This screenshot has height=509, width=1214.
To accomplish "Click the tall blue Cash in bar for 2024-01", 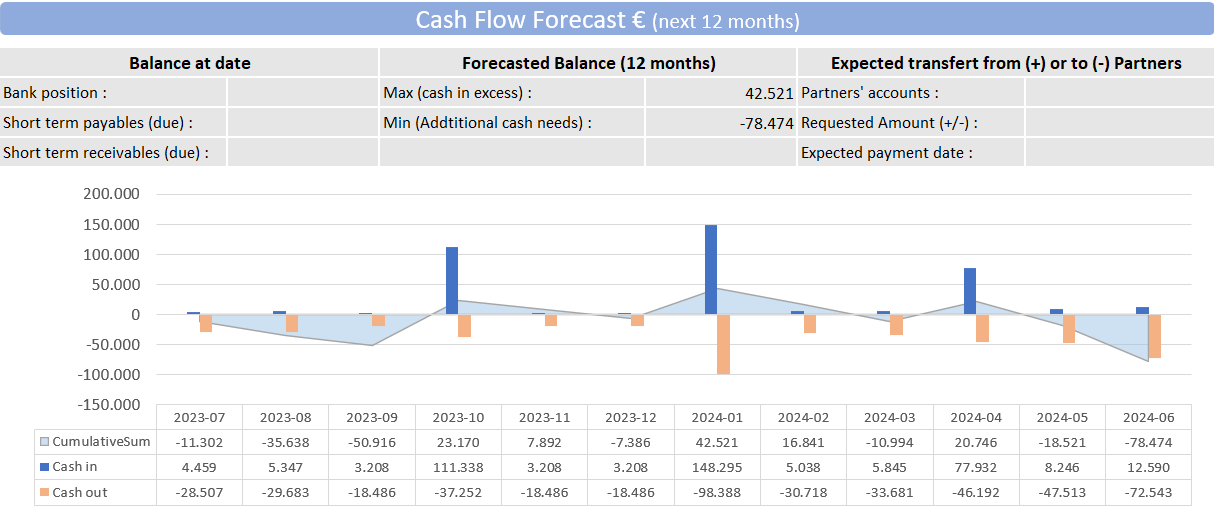I will click(x=711, y=268).
